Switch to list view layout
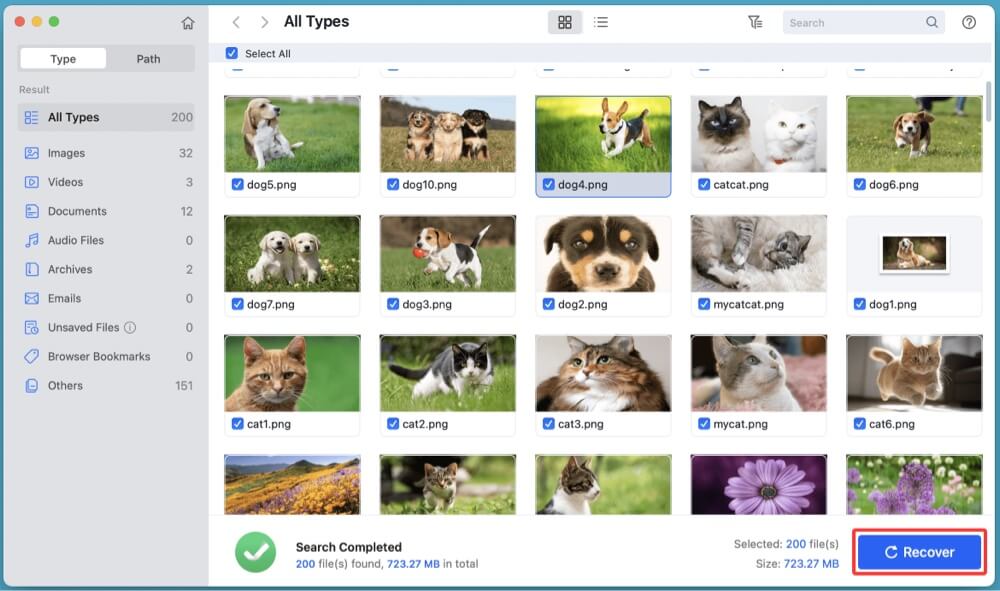This screenshot has height=591, width=1000. pyautogui.click(x=601, y=22)
